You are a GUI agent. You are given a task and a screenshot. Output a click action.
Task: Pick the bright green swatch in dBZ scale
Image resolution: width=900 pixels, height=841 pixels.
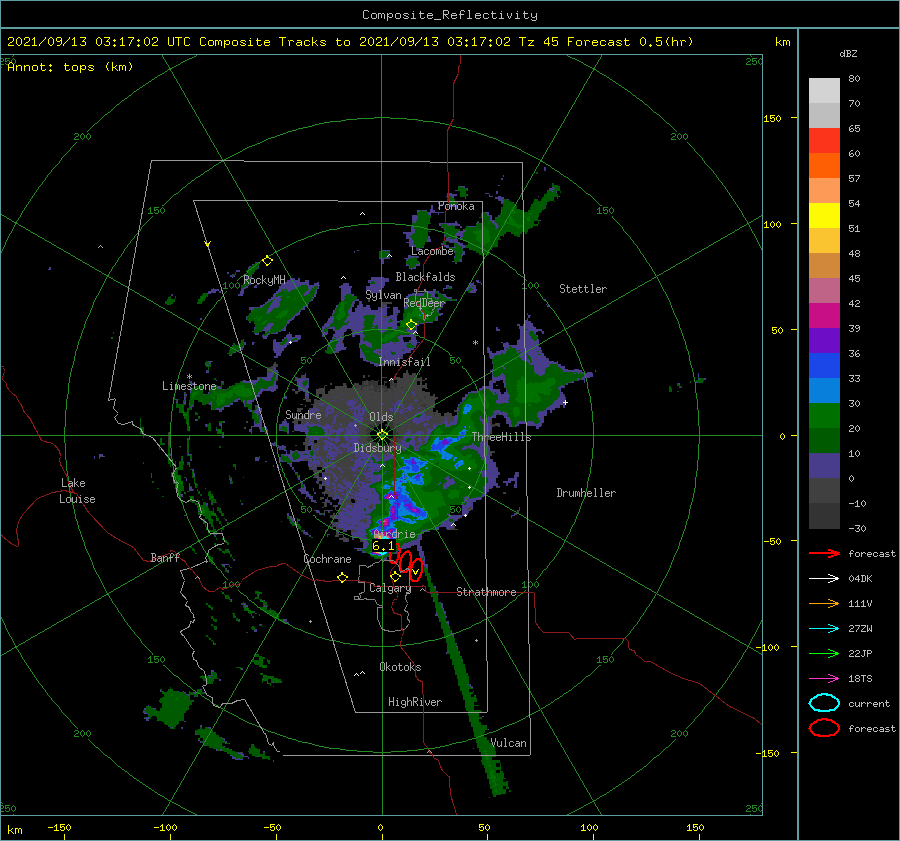click(x=824, y=416)
